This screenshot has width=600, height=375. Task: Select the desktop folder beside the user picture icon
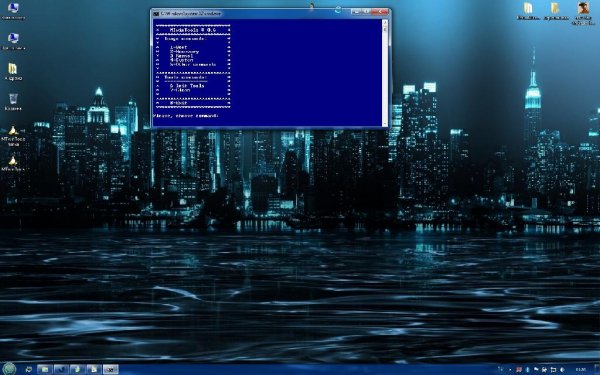(555, 11)
